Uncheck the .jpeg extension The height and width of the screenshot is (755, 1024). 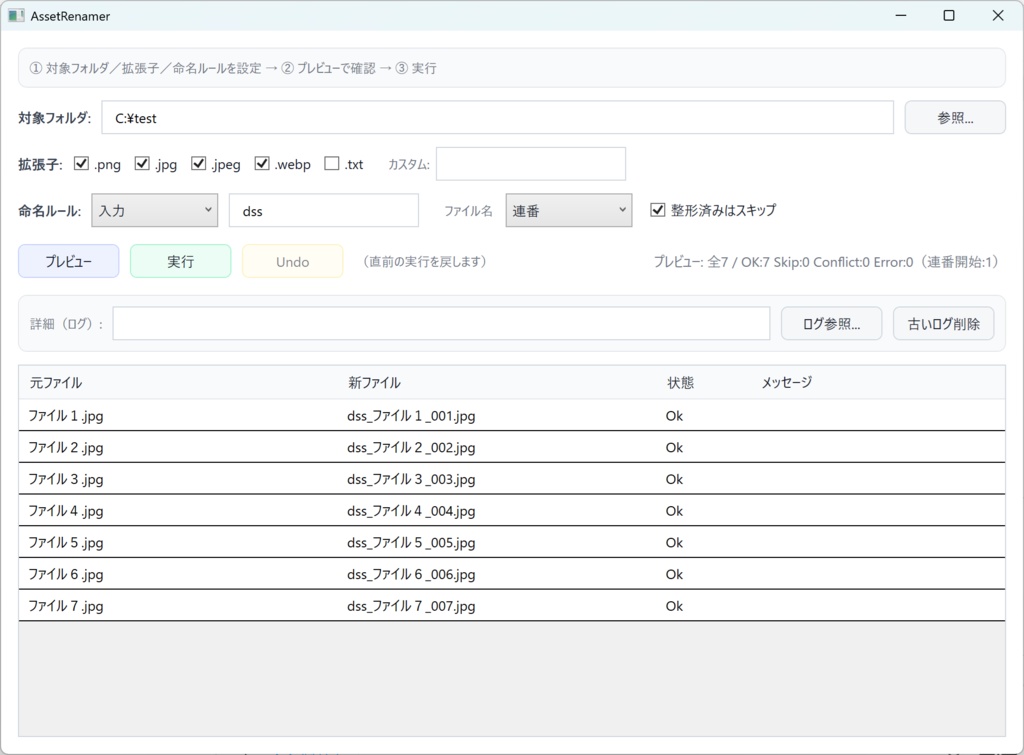(x=198, y=164)
